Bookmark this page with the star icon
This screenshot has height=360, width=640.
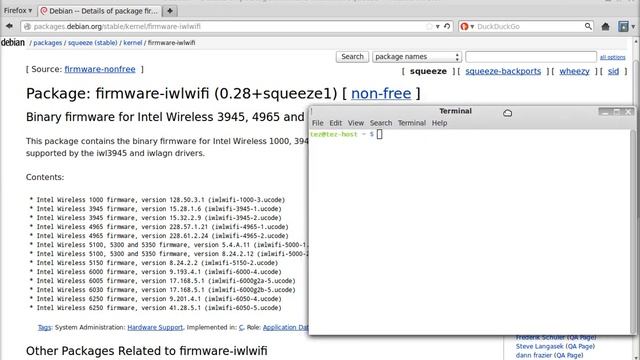point(429,27)
